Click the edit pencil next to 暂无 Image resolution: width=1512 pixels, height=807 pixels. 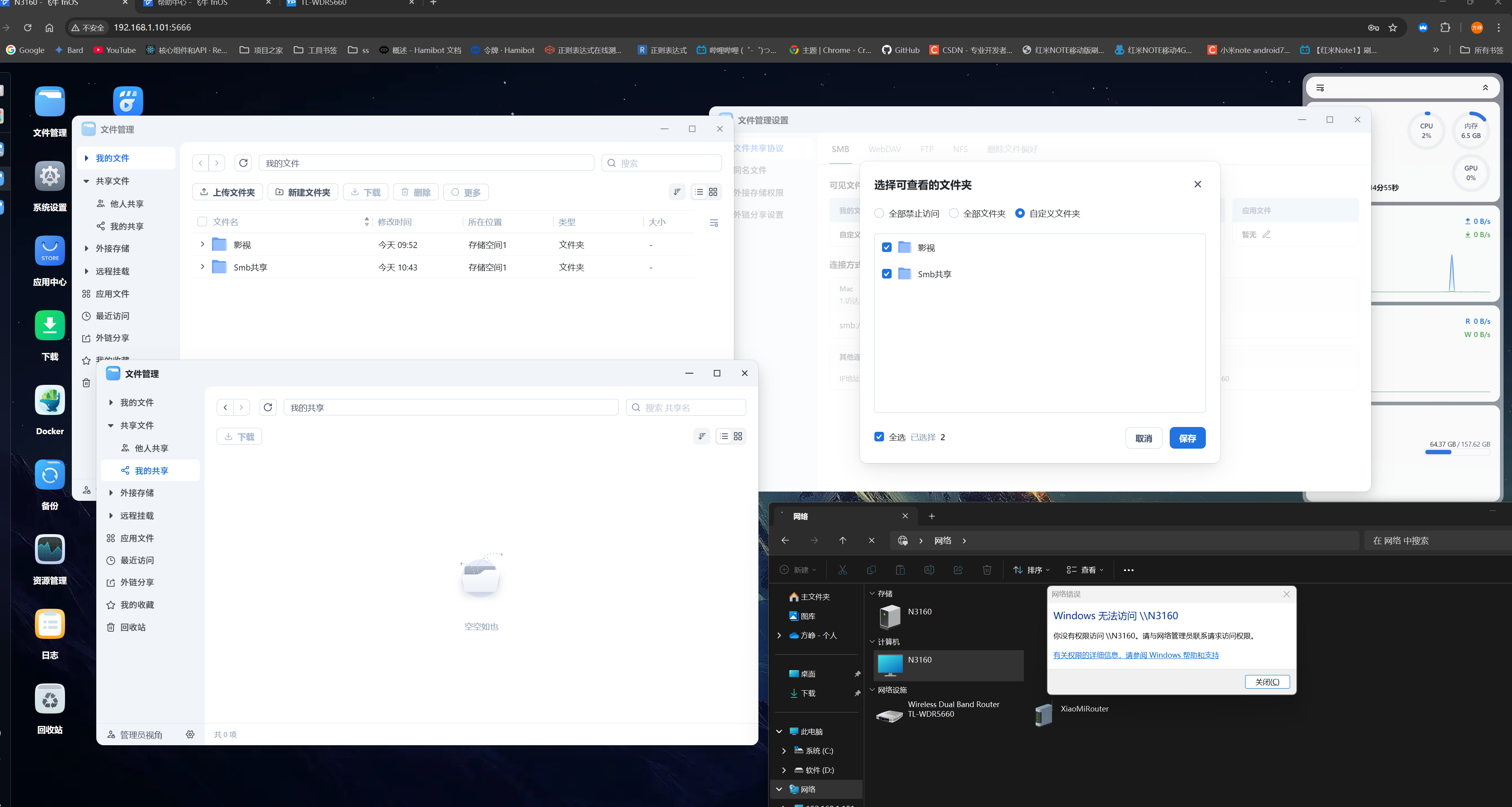pos(1267,234)
